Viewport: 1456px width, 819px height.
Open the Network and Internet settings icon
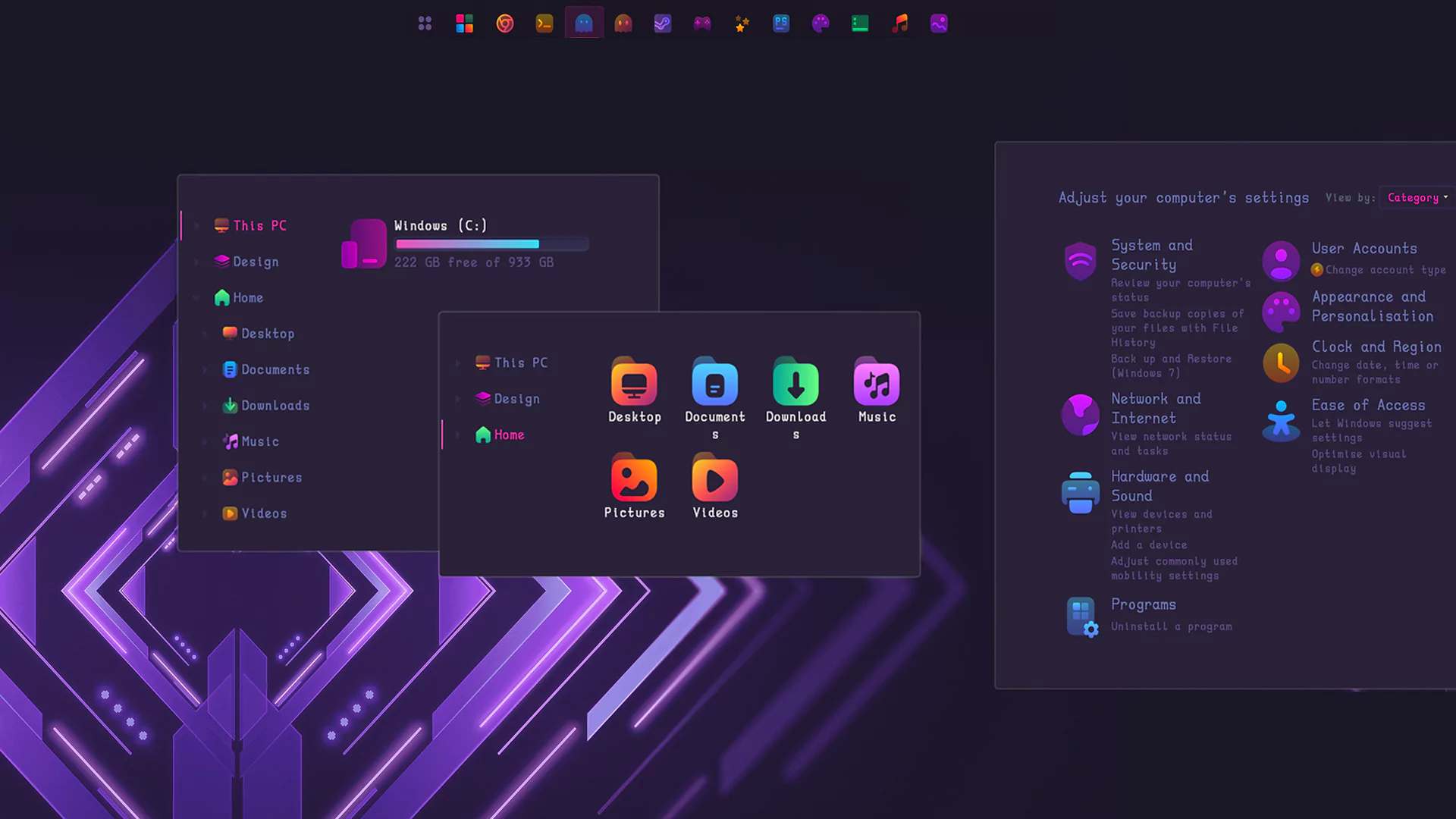(1081, 416)
